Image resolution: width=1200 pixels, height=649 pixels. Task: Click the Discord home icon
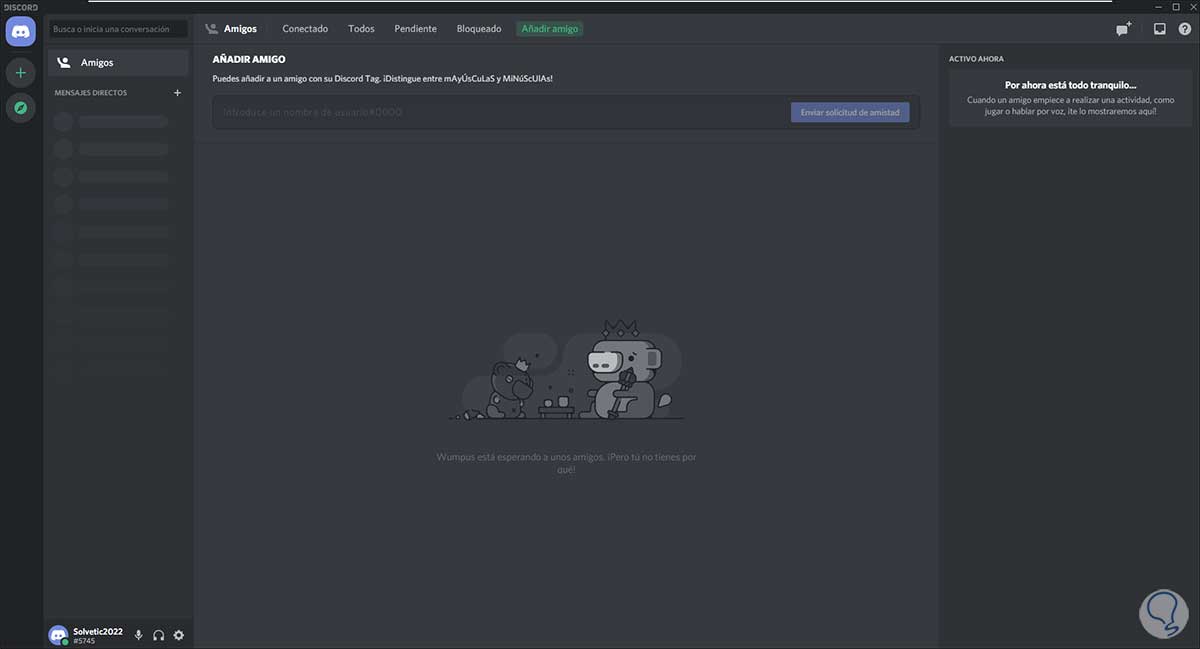20,31
